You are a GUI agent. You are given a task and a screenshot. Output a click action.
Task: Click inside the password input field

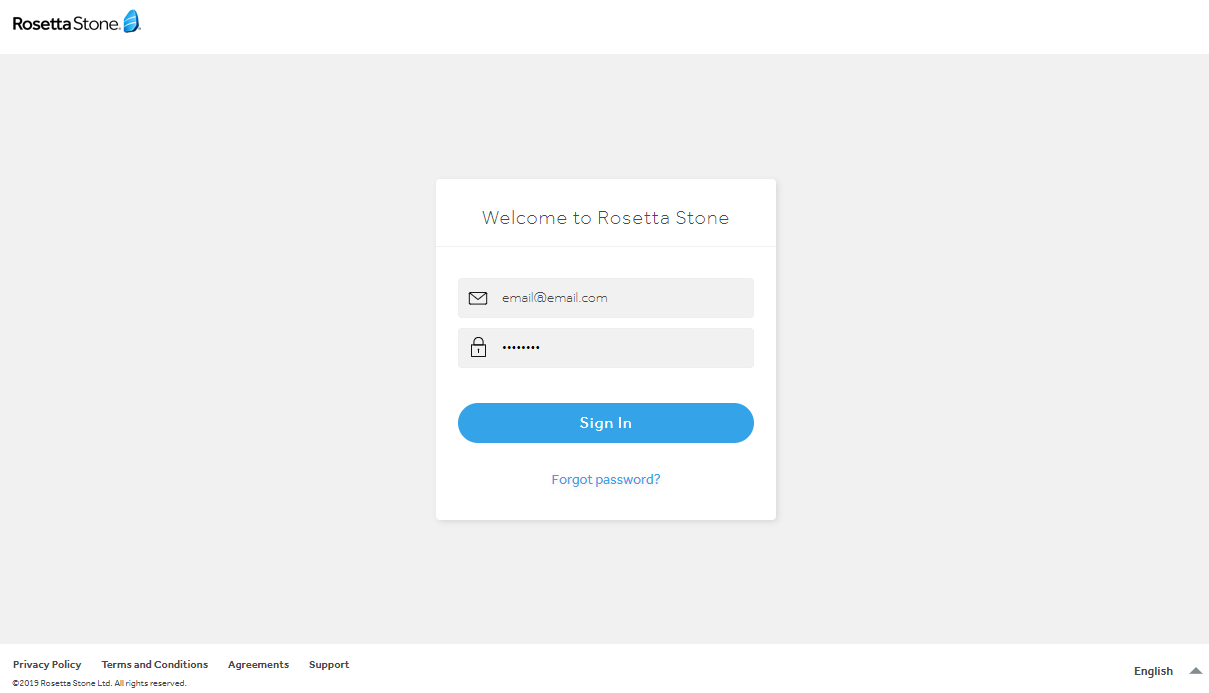[620, 347]
